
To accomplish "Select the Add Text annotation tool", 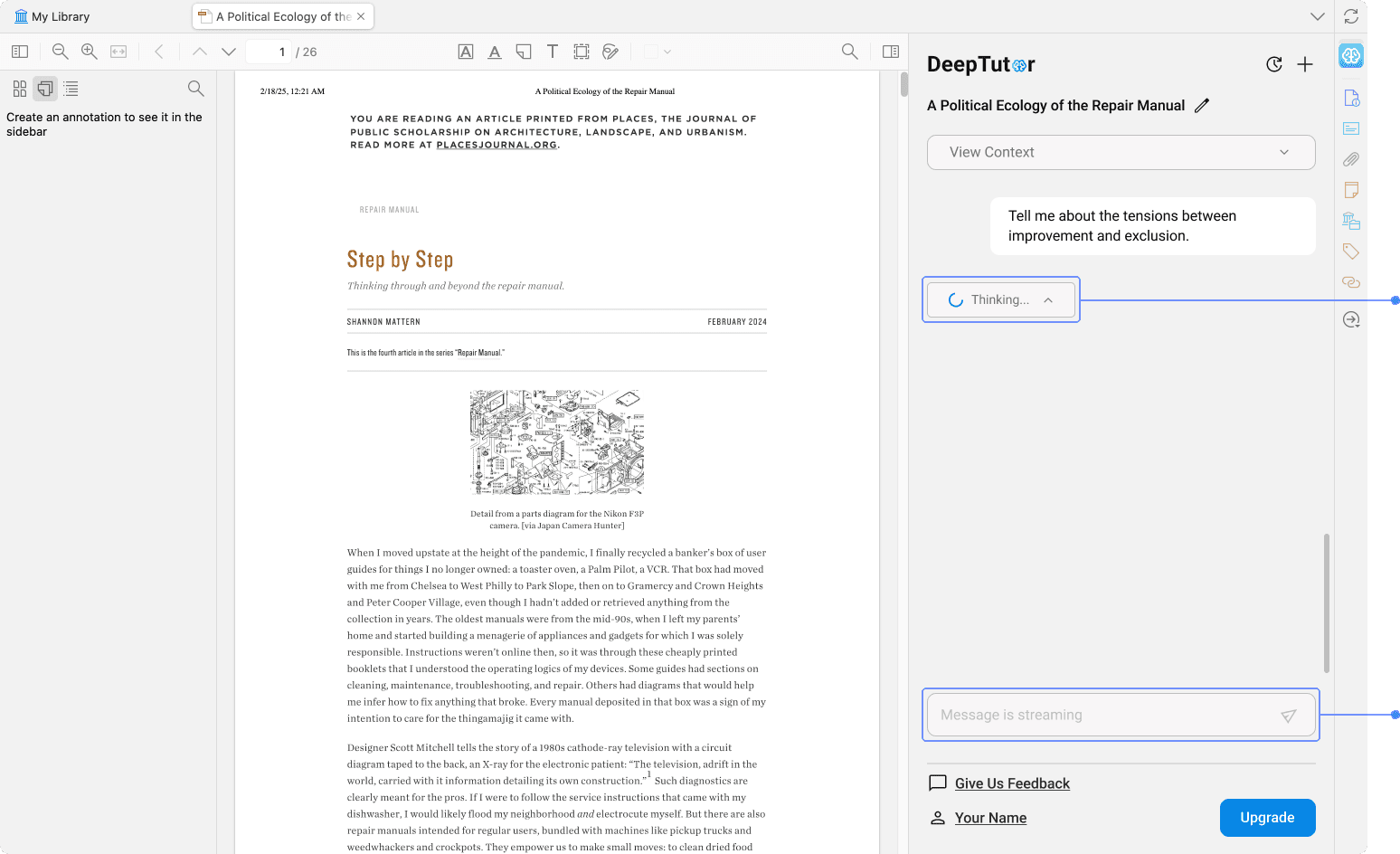I will point(553,52).
